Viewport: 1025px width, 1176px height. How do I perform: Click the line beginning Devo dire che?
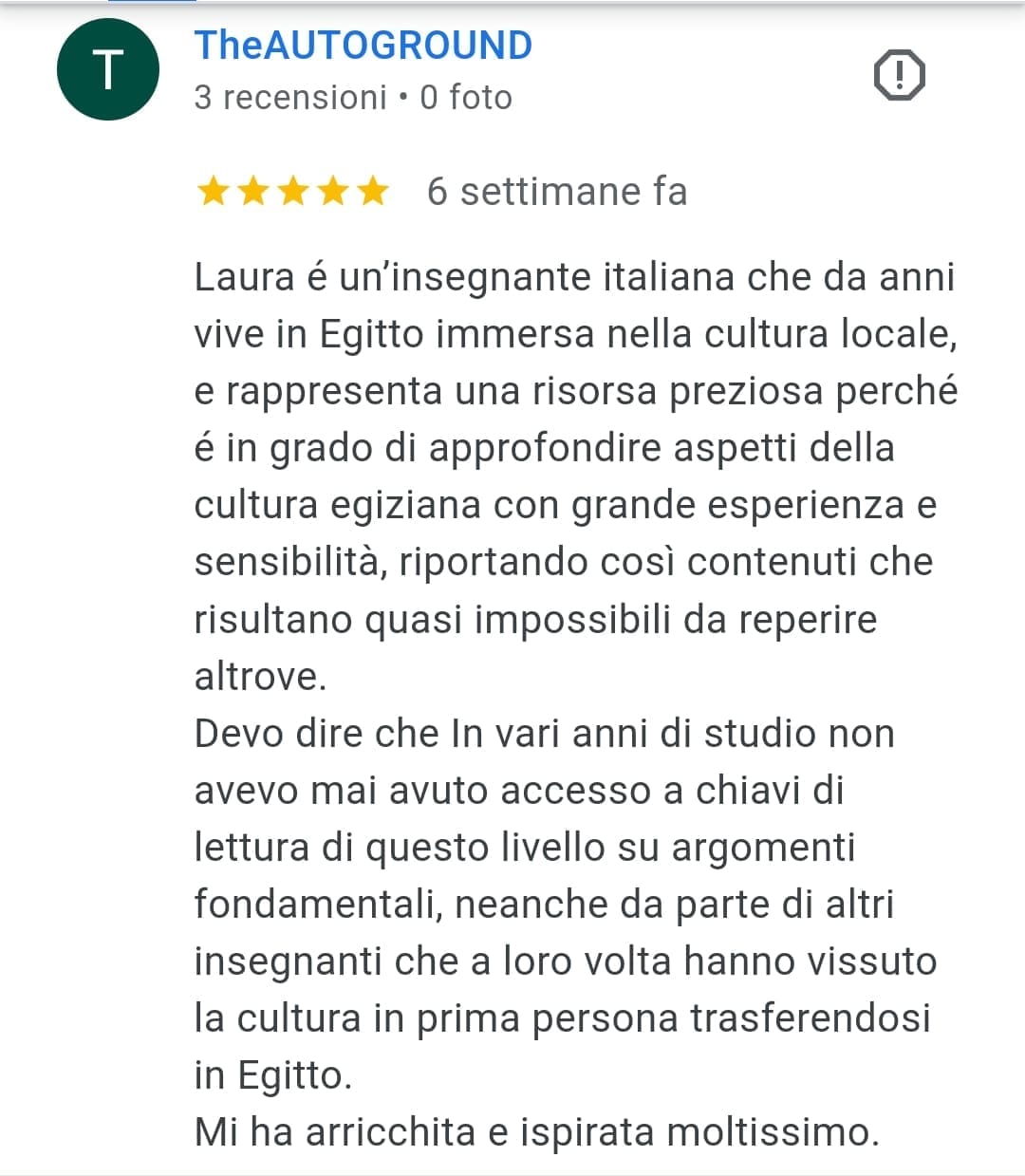tap(545, 734)
